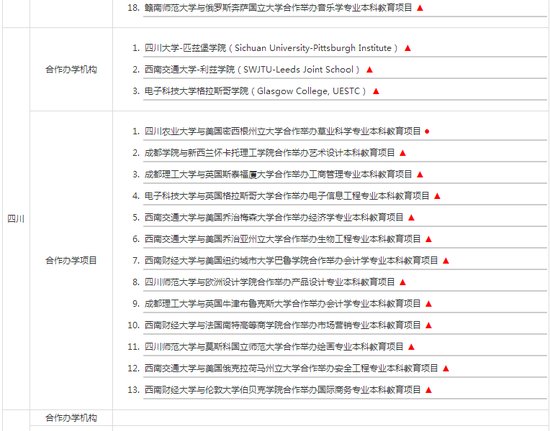
Task: Click red triangle after item 18 音乐学 project
Action: [420, 8]
